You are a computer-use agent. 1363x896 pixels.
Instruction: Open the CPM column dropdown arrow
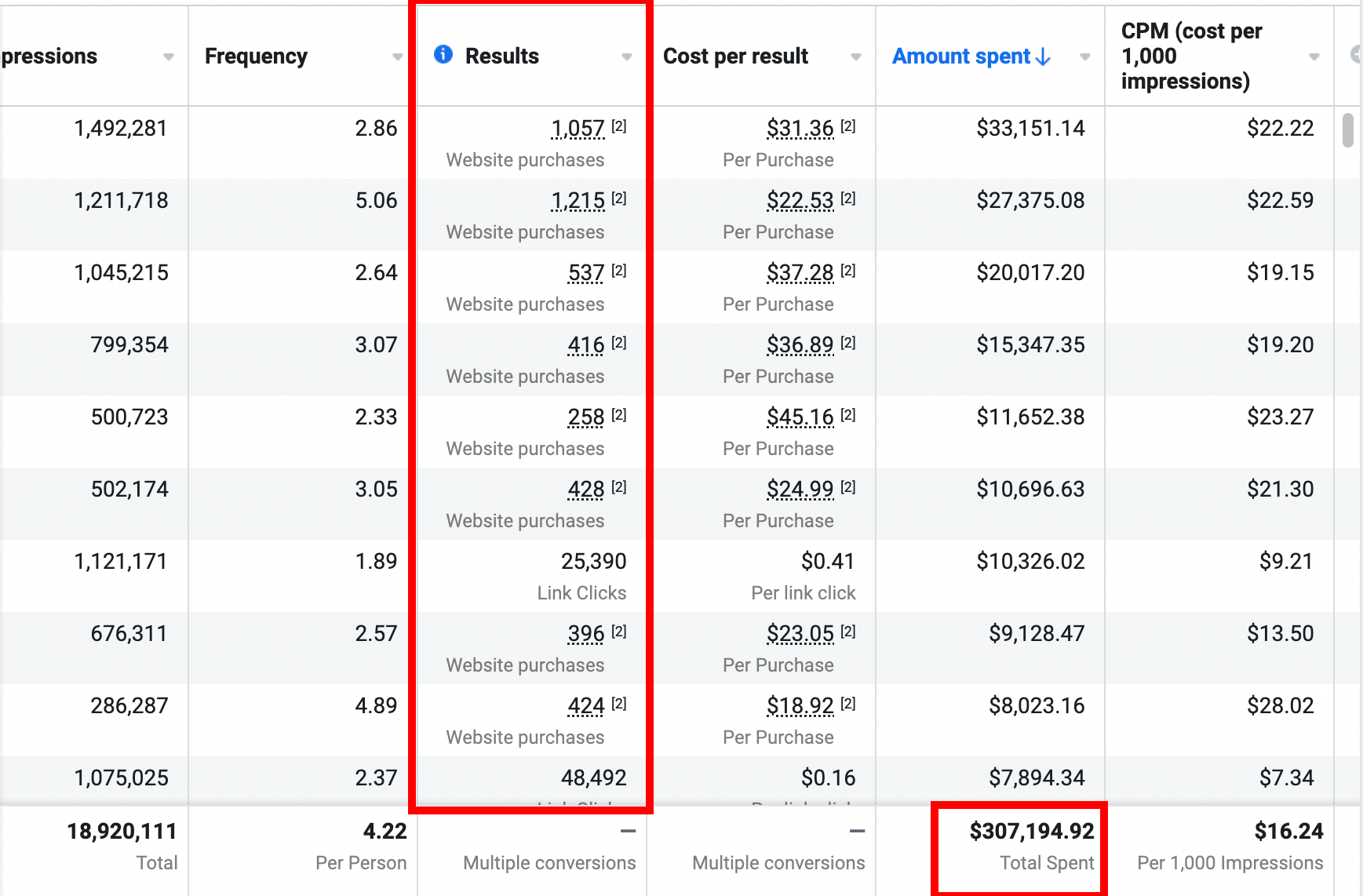click(x=1314, y=57)
